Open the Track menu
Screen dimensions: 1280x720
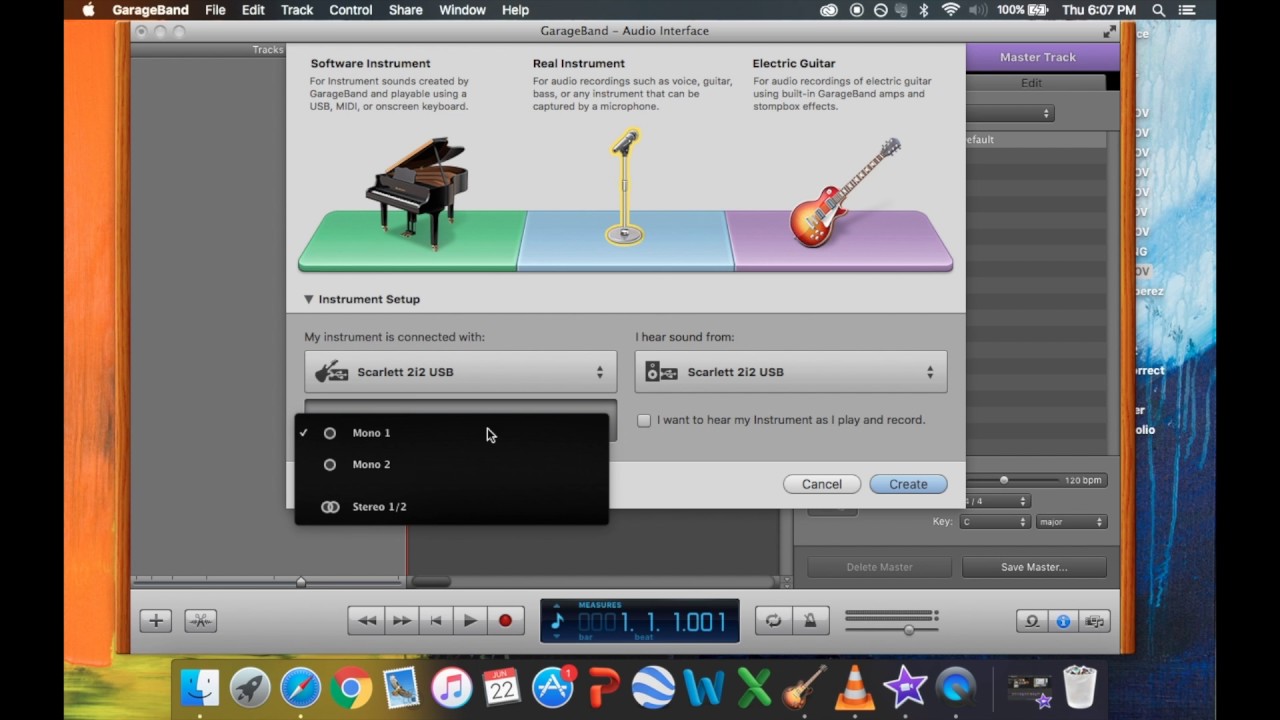pyautogui.click(x=297, y=10)
